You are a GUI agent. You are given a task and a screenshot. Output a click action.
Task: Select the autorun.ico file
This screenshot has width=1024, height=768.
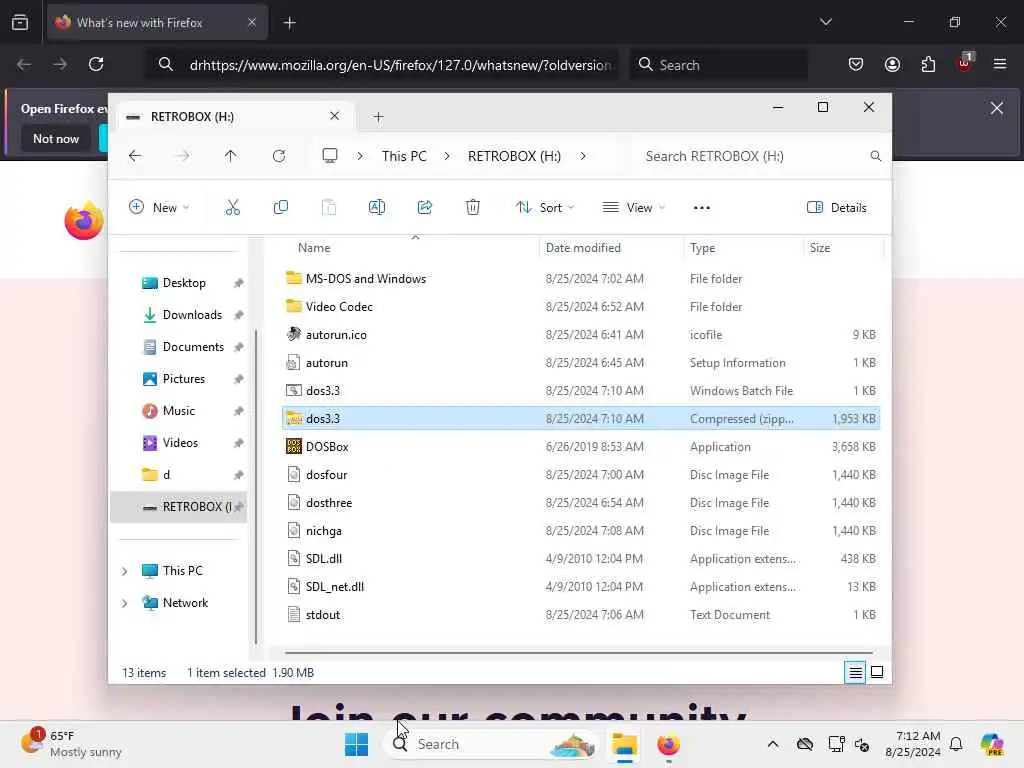tap(336, 335)
